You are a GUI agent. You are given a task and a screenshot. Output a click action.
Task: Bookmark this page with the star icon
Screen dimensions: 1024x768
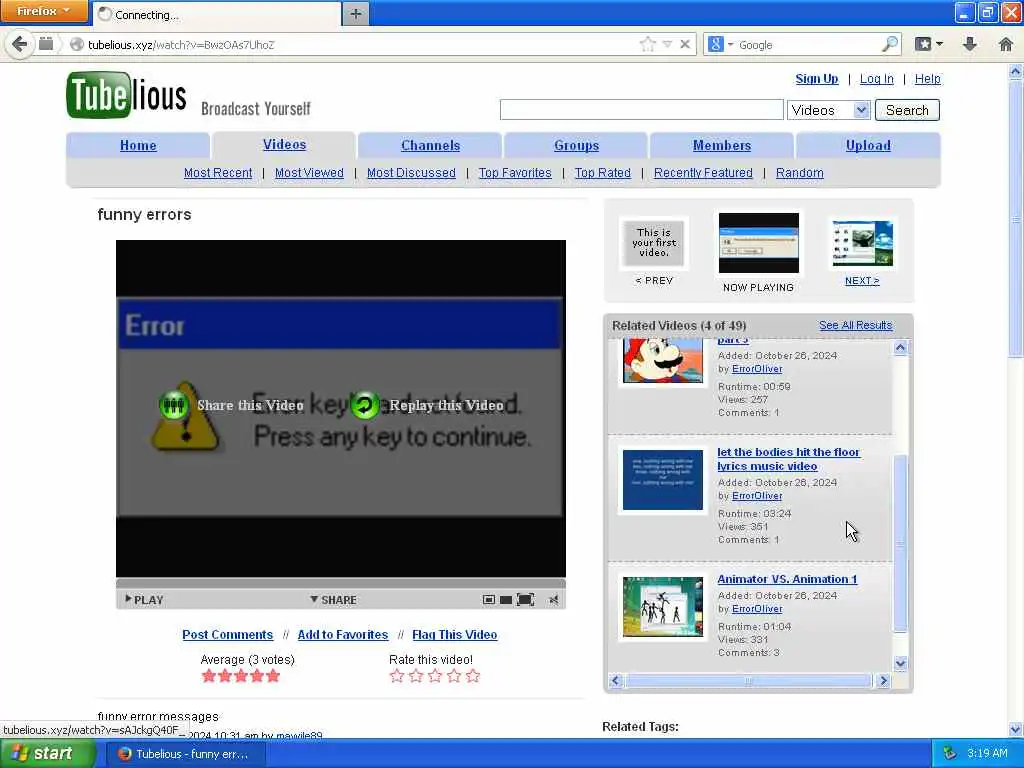pyautogui.click(x=647, y=44)
